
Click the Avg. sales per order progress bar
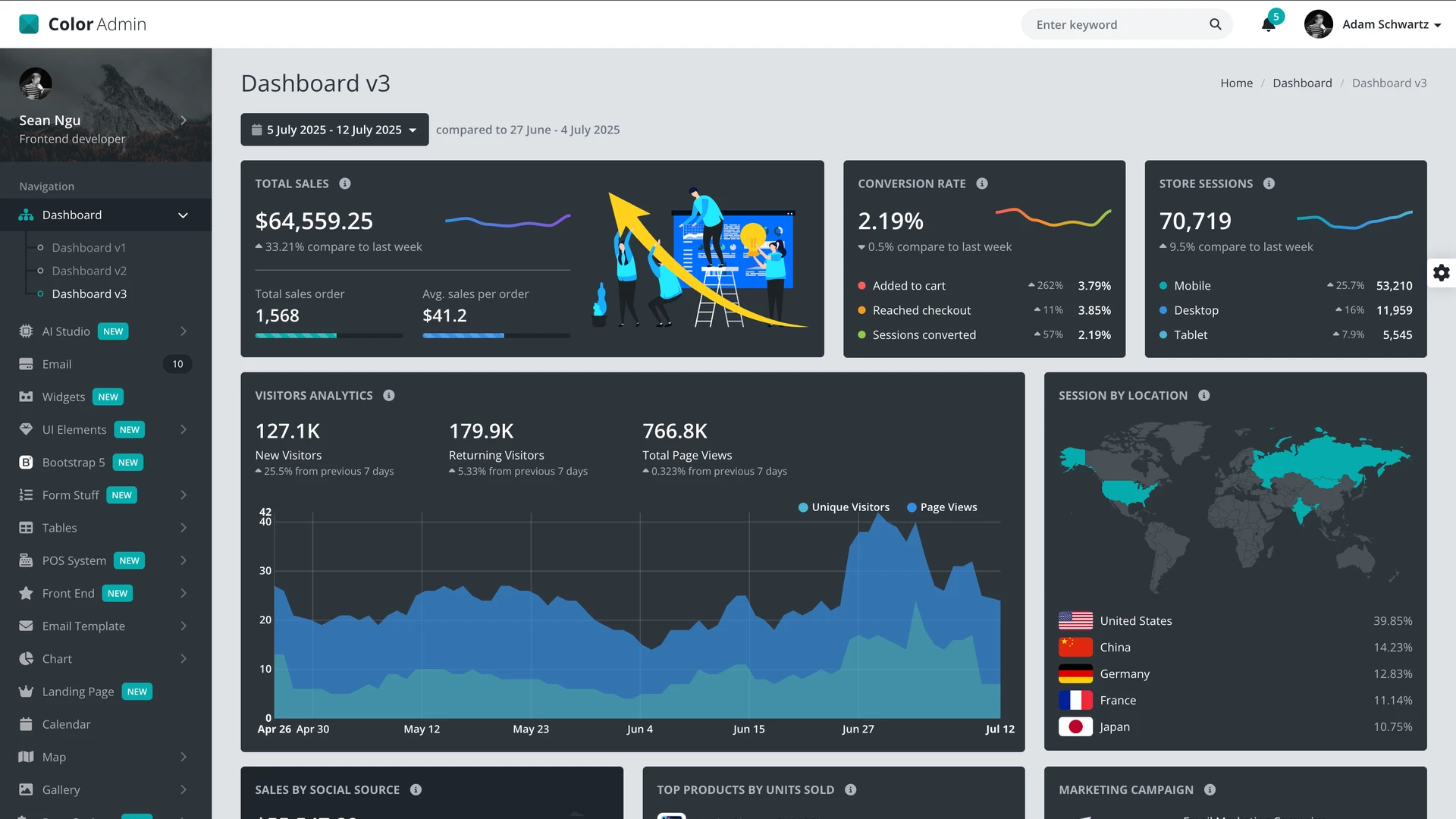pos(496,335)
